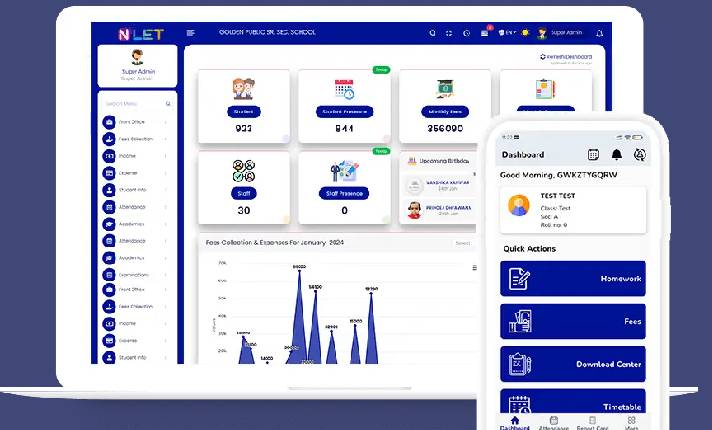712x430 pixels.
Task: Switch to Attendance tab in phone bottom bar
Action: [x=553, y=423]
